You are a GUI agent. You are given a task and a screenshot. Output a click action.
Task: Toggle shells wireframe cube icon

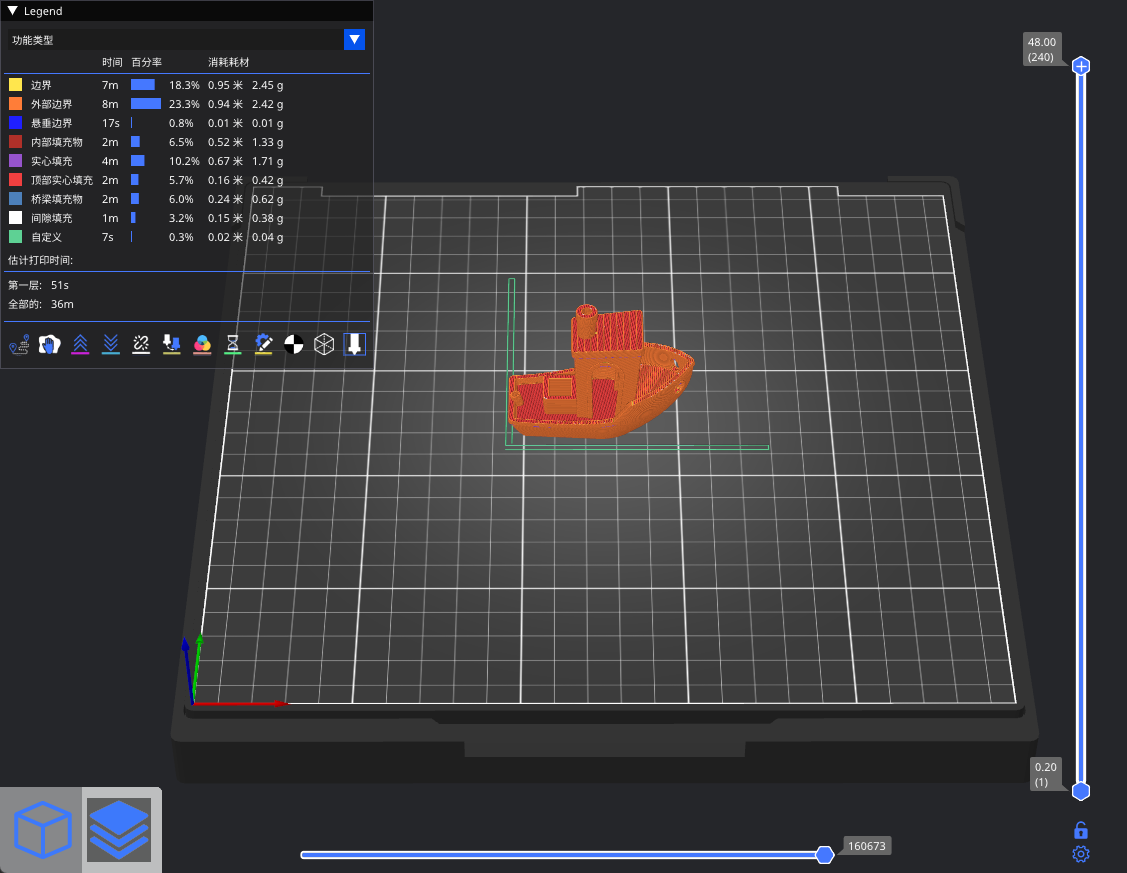324,345
